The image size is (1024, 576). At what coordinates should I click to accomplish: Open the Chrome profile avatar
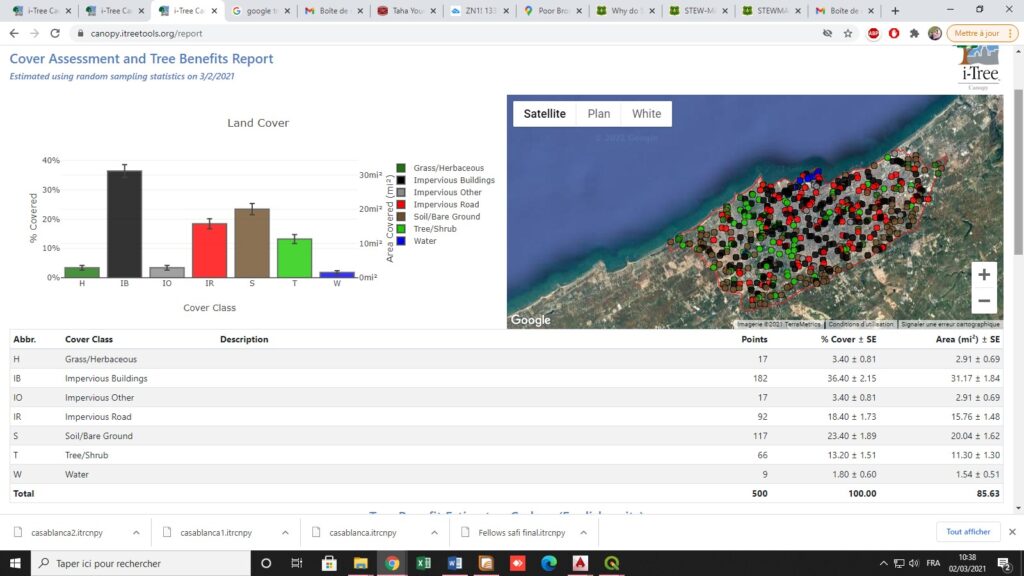[935, 33]
